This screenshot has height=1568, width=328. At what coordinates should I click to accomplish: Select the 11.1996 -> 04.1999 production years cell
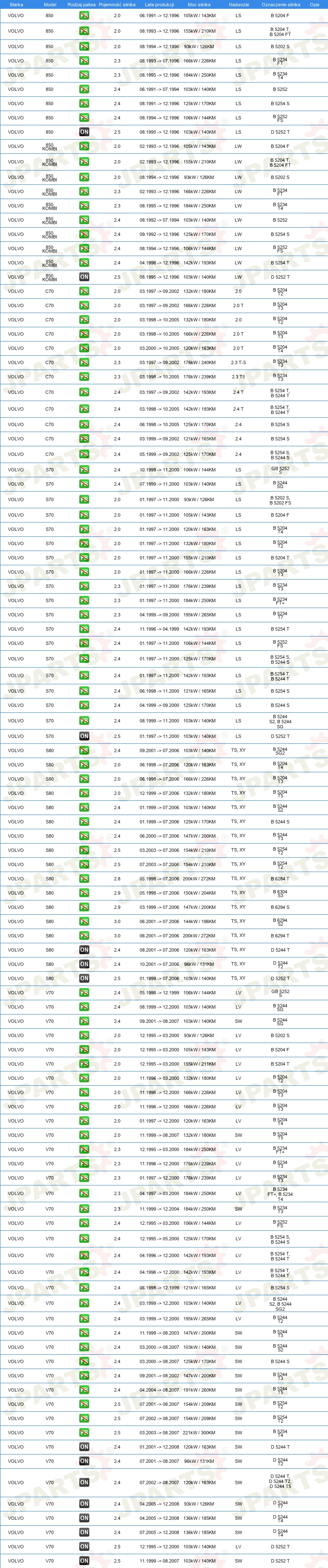(159, 629)
